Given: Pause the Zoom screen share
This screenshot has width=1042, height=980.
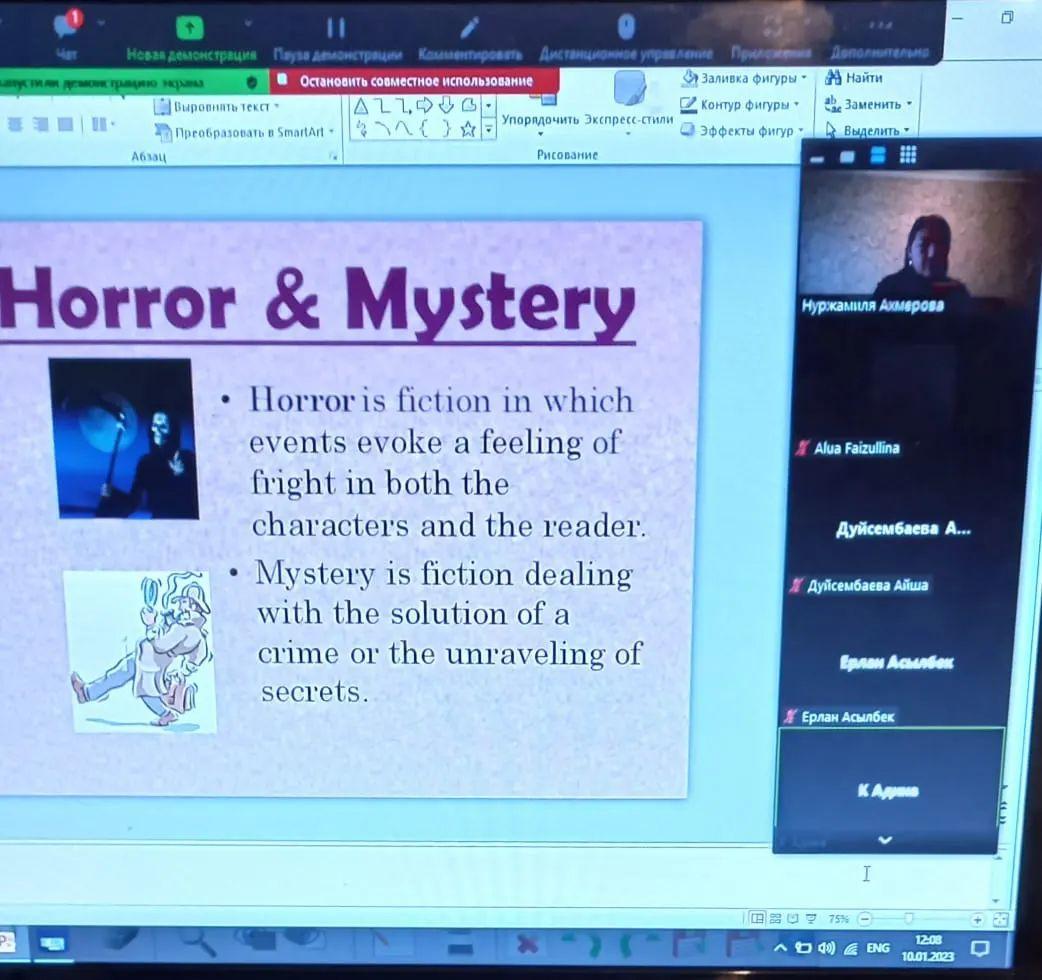Looking at the screenshot, I should point(336,28).
